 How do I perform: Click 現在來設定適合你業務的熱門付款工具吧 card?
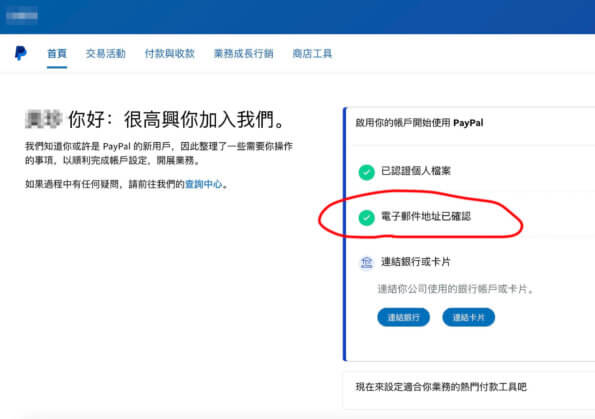469,391
